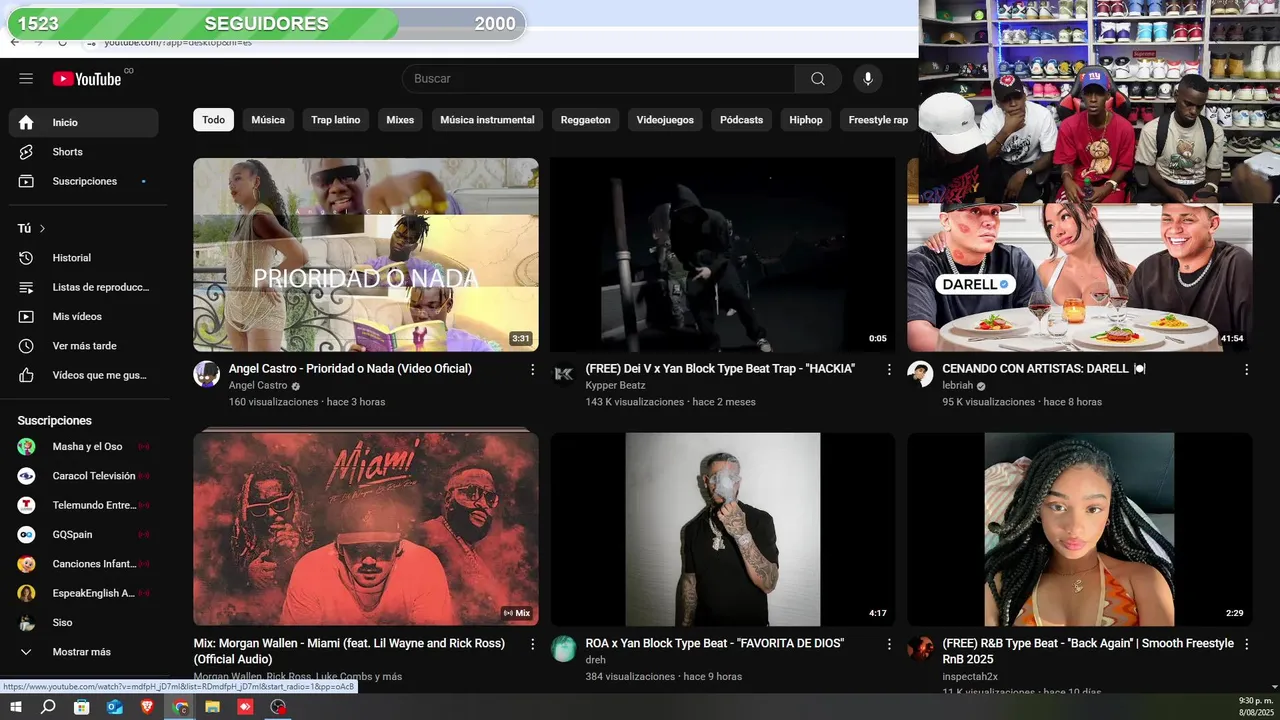Open options for Cenando con Artistas
Image resolution: width=1280 pixels, height=720 pixels.
[1246, 369]
